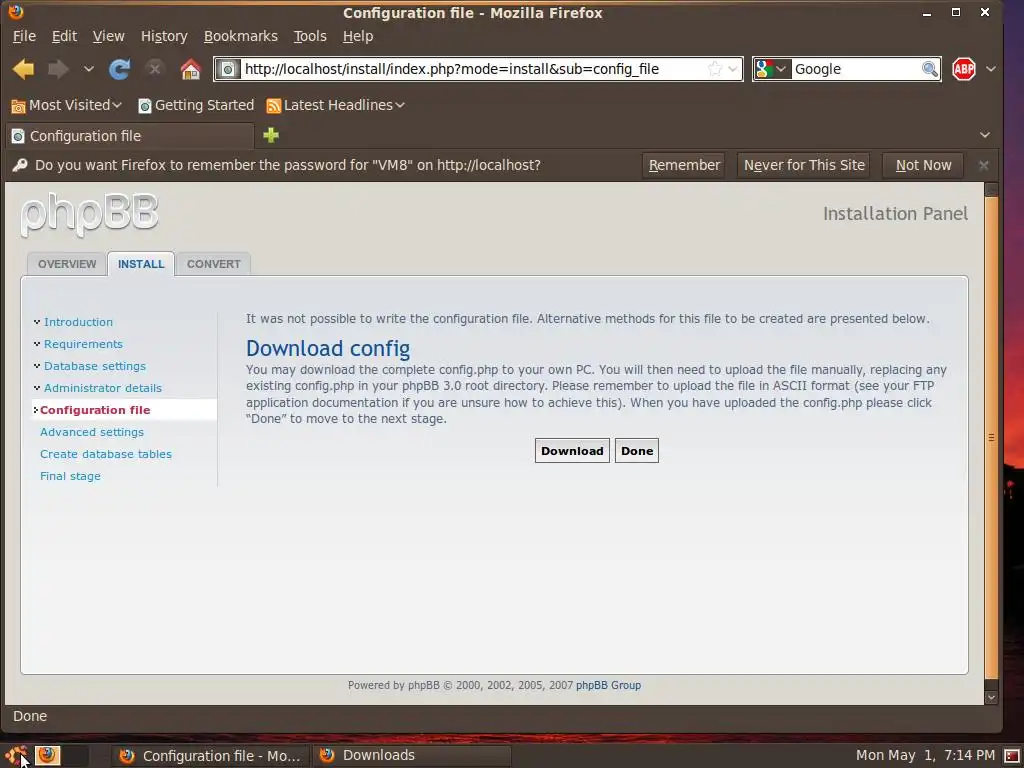Click Final stage in sidebar
This screenshot has height=768, width=1024.
[71, 476]
